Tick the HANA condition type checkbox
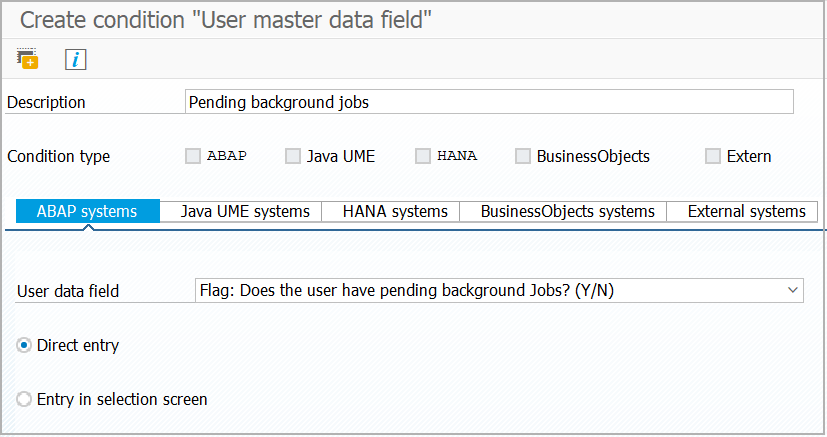The height and width of the screenshot is (437, 827). coord(422,156)
